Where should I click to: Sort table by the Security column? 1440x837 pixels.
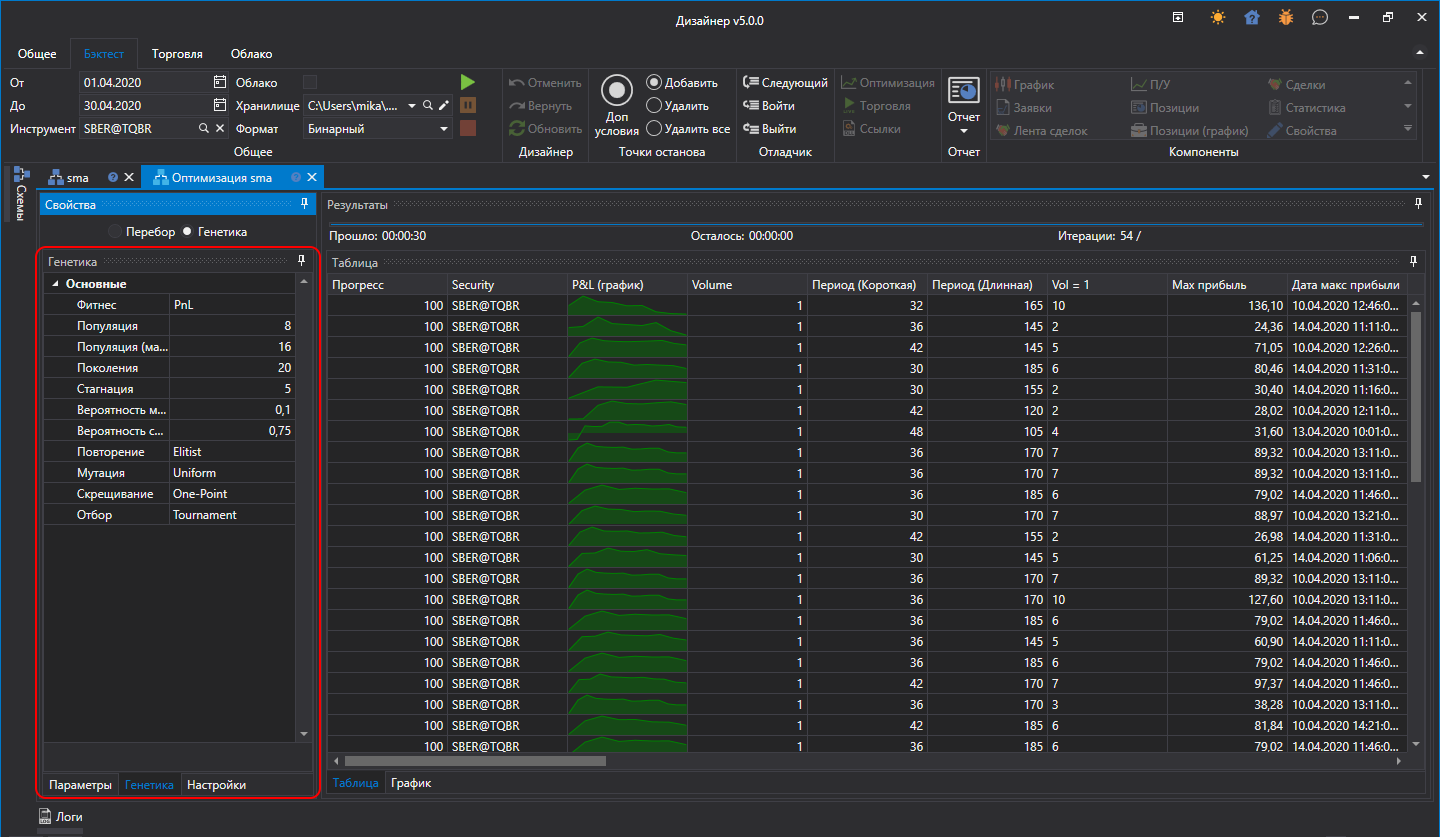(507, 285)
